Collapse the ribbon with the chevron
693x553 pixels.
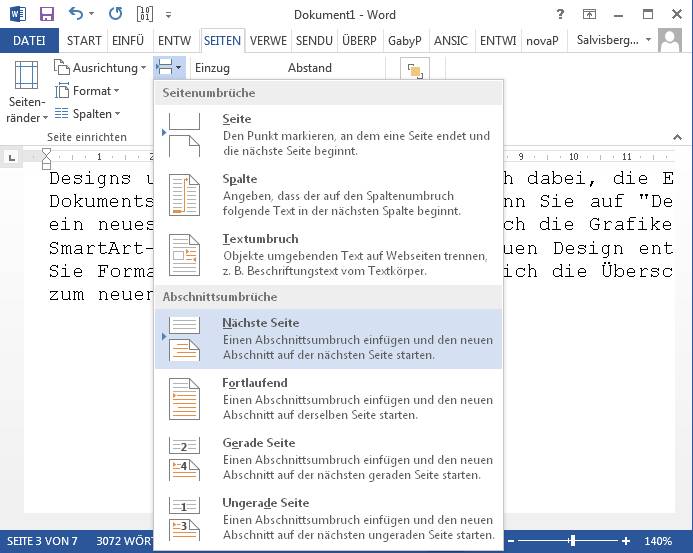click(x=678, y=137)
